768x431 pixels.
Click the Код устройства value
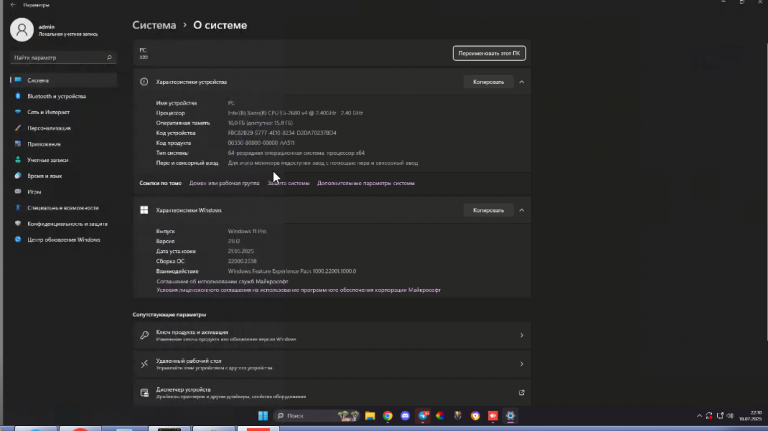tap(282, 133)
